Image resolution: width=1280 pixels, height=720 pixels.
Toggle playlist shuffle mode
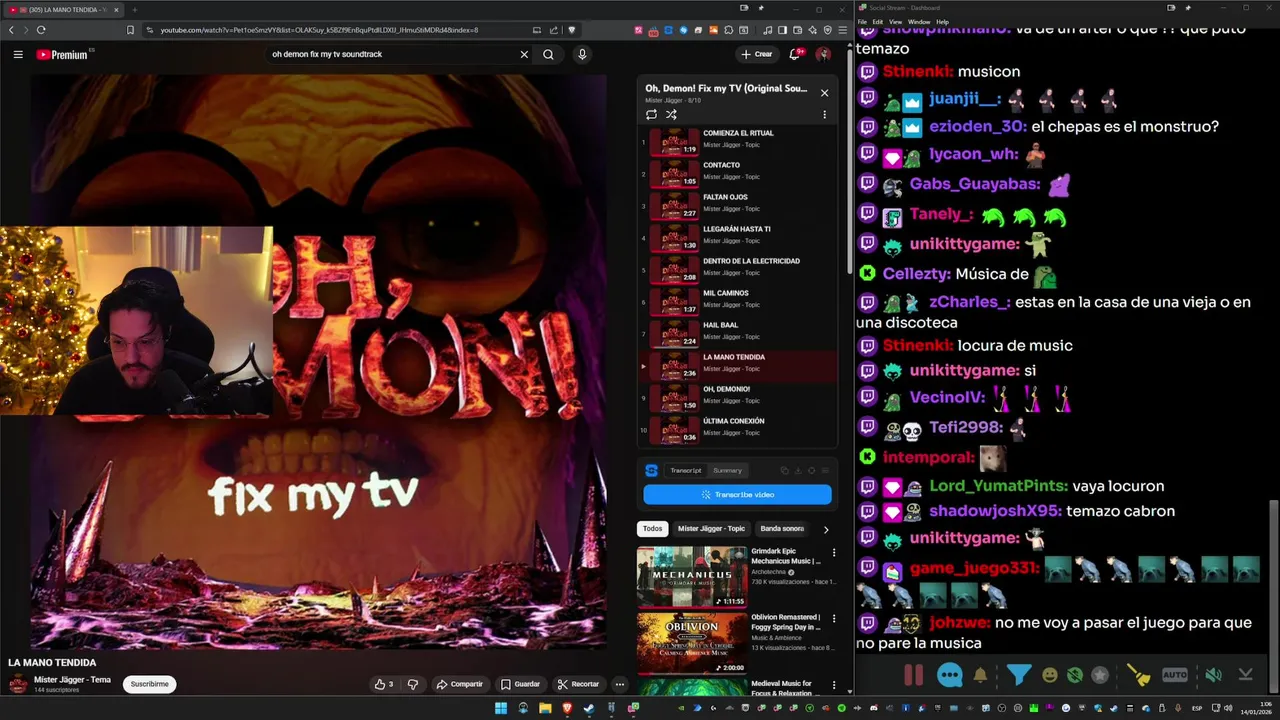671,114
